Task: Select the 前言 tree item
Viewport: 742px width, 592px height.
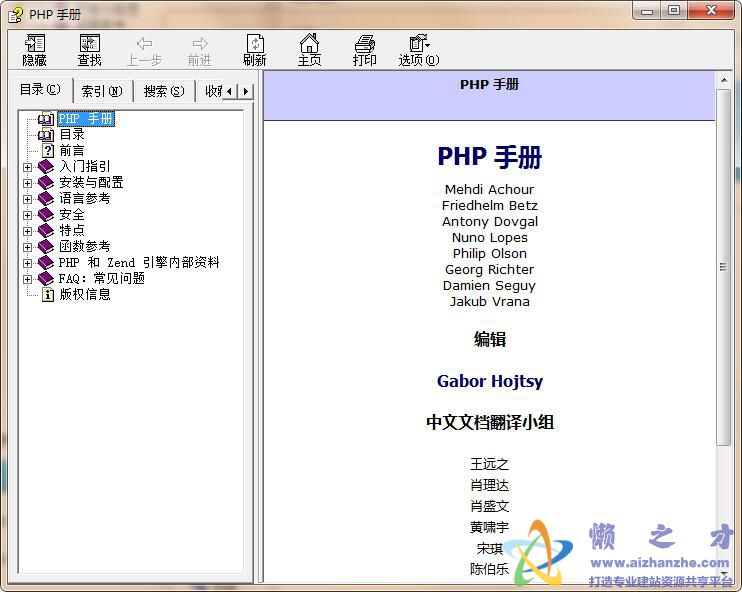Action: [72, 151]
